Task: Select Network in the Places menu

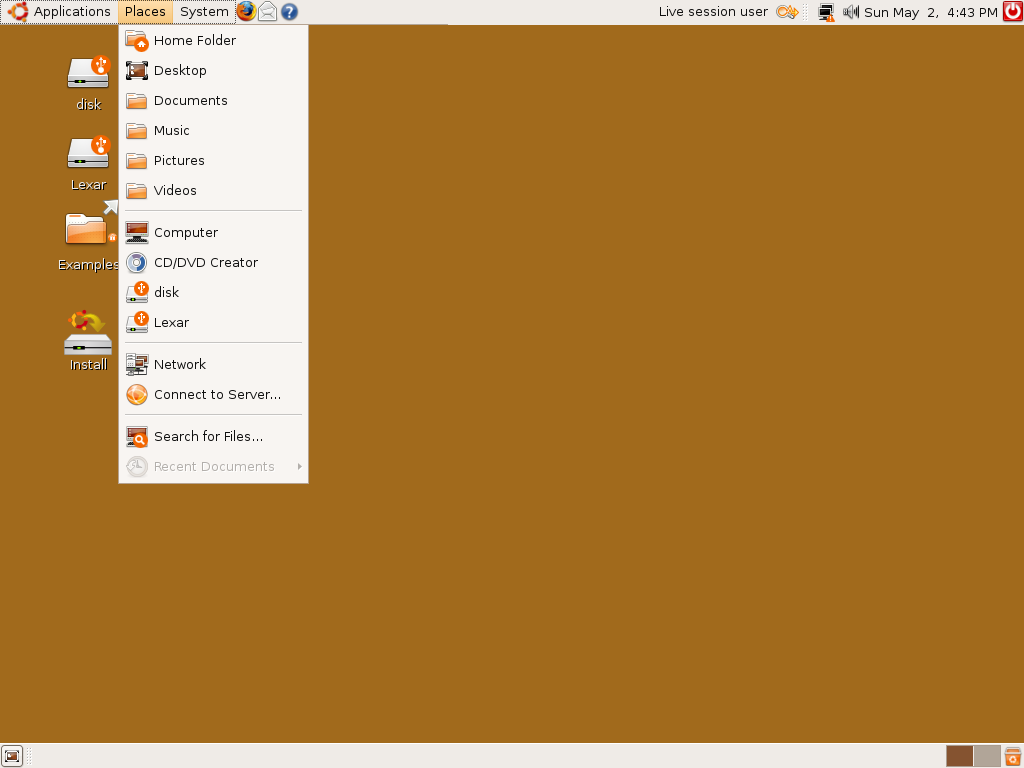Action: pos(214,364)
